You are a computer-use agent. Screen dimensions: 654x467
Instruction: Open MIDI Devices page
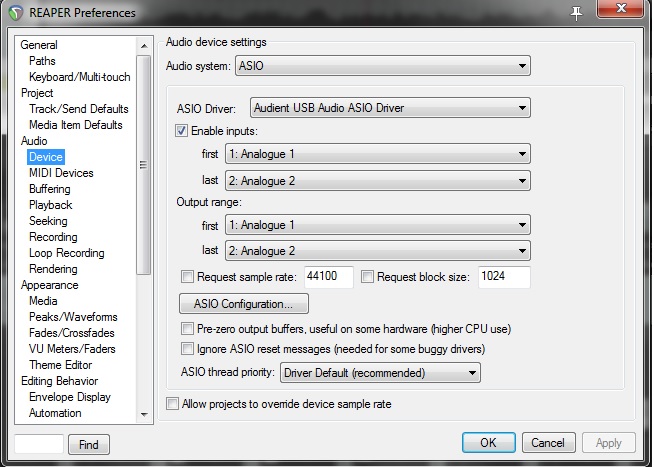point(61,173)
